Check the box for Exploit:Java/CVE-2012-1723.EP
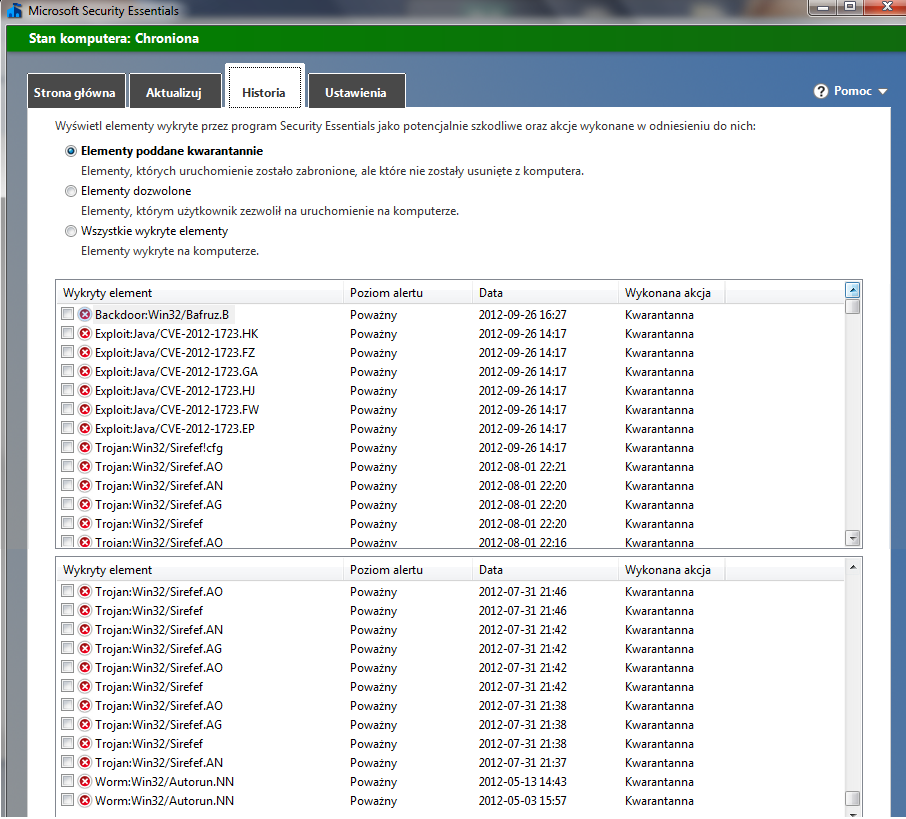Image resolution: width=906 pixels, height=819 pixels. pyautogui.click(x=67, y=428)
